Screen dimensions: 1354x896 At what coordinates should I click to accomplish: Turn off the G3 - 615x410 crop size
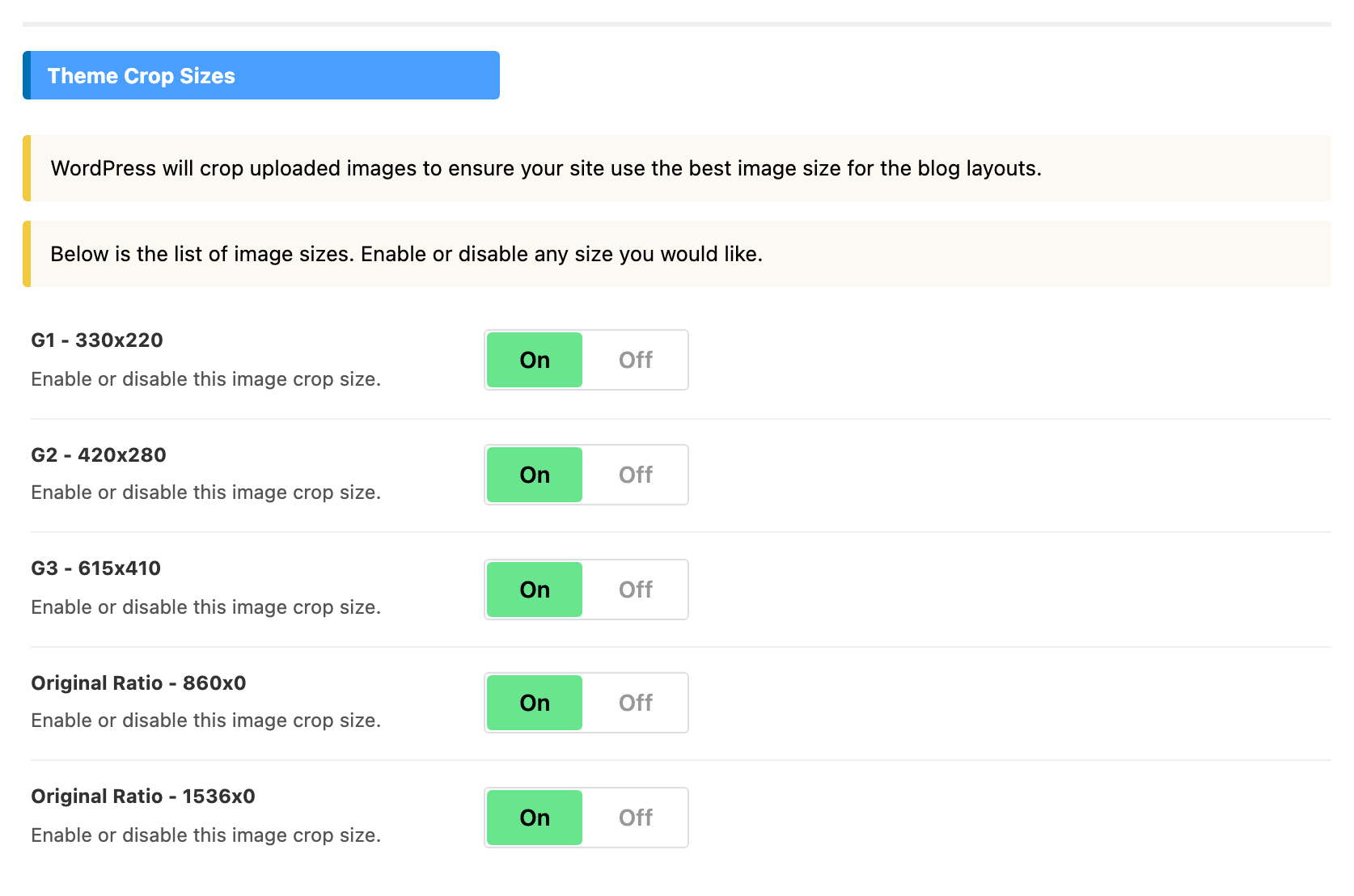pos(636,590)
